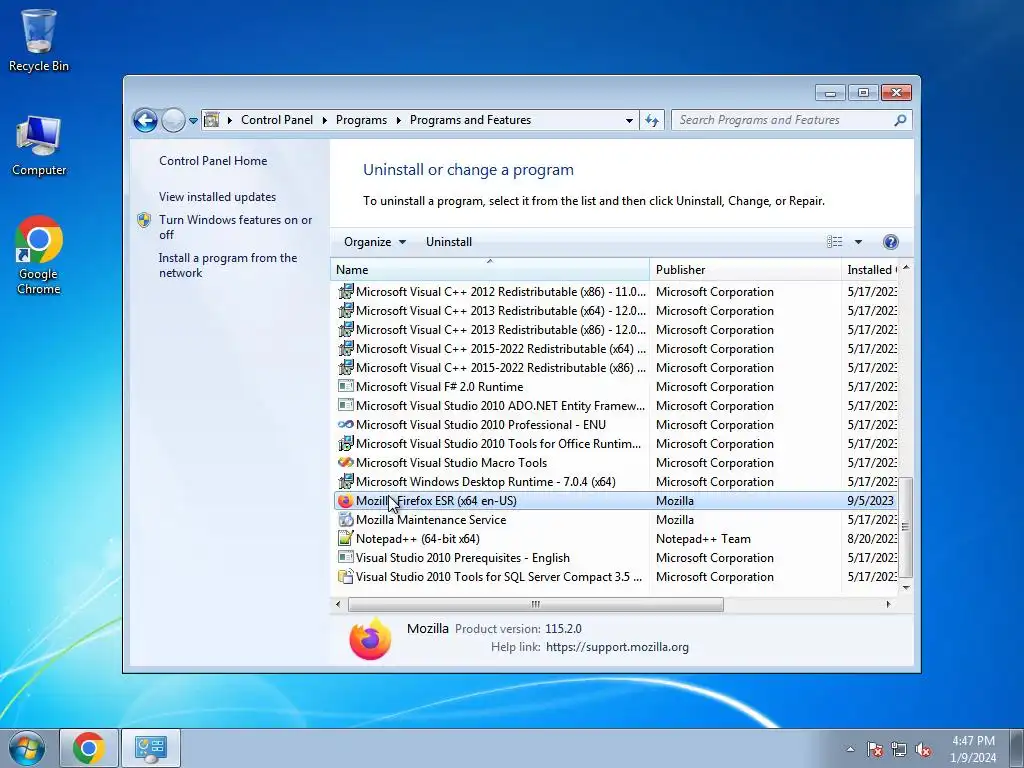The height and width of the screenshot is (768, 1024).
Task: Launch Google Chrome from desktop shortcut
Action: pos(39,255)
